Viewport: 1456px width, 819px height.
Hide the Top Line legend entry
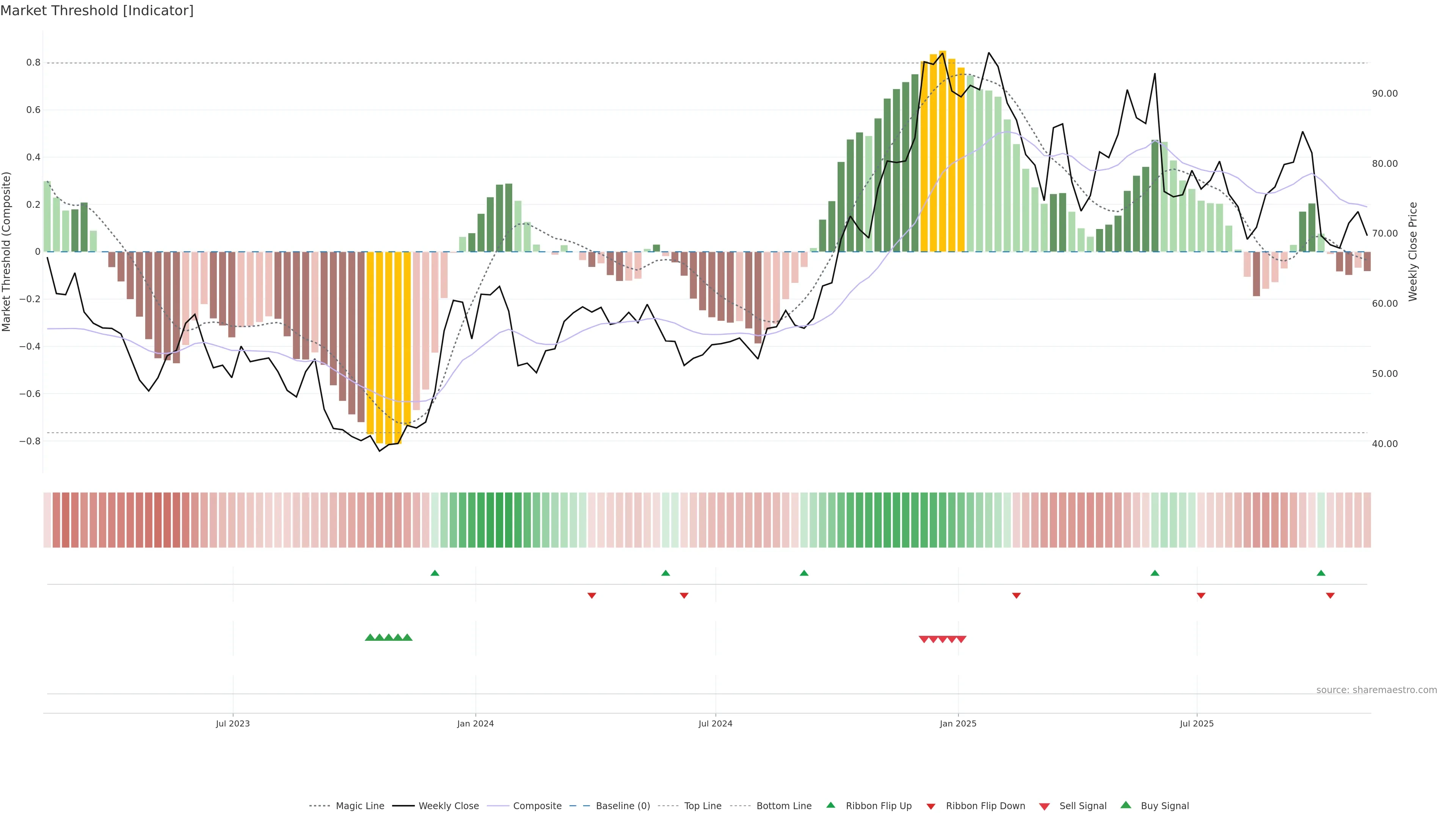[703, 806]
